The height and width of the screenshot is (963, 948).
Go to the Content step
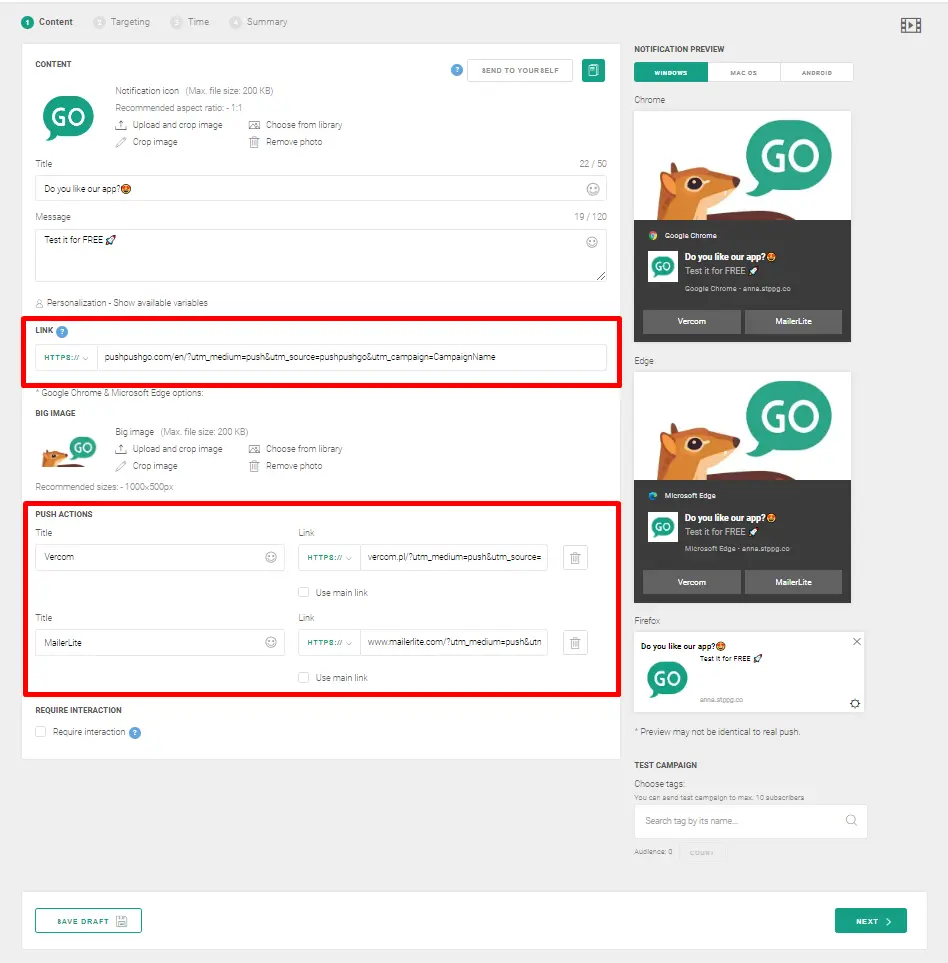click(x=47, y=22)
